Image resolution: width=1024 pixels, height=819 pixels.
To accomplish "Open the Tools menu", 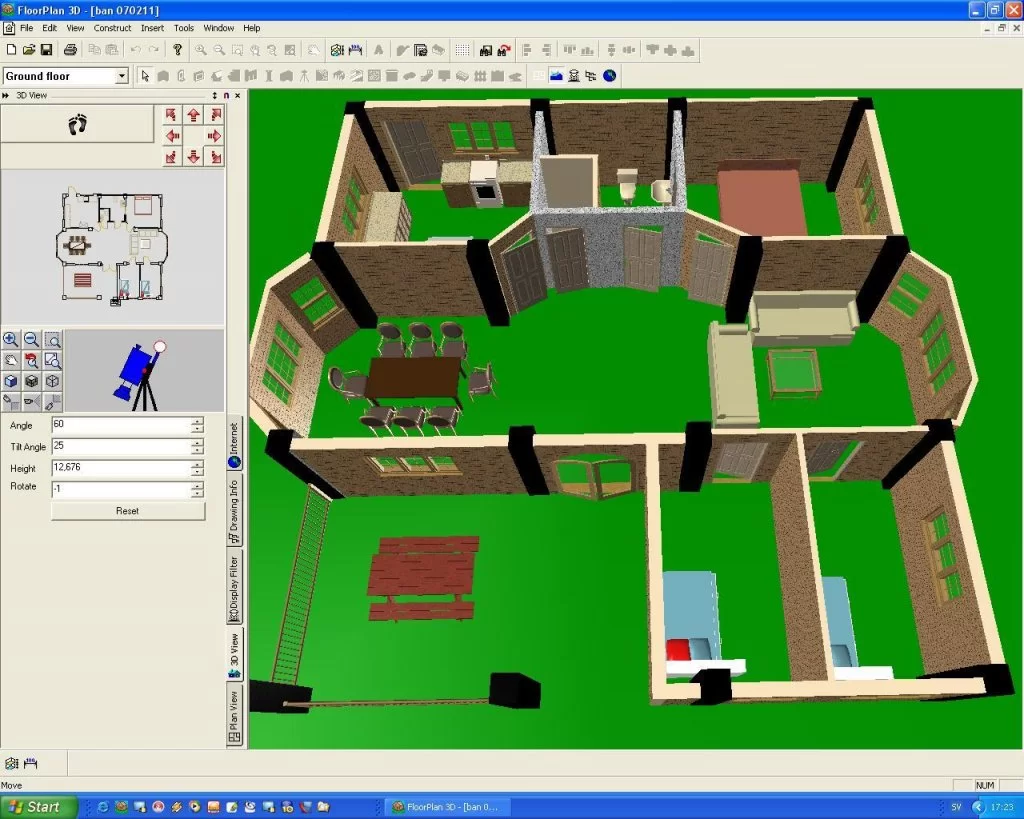I will pos(183,28).
